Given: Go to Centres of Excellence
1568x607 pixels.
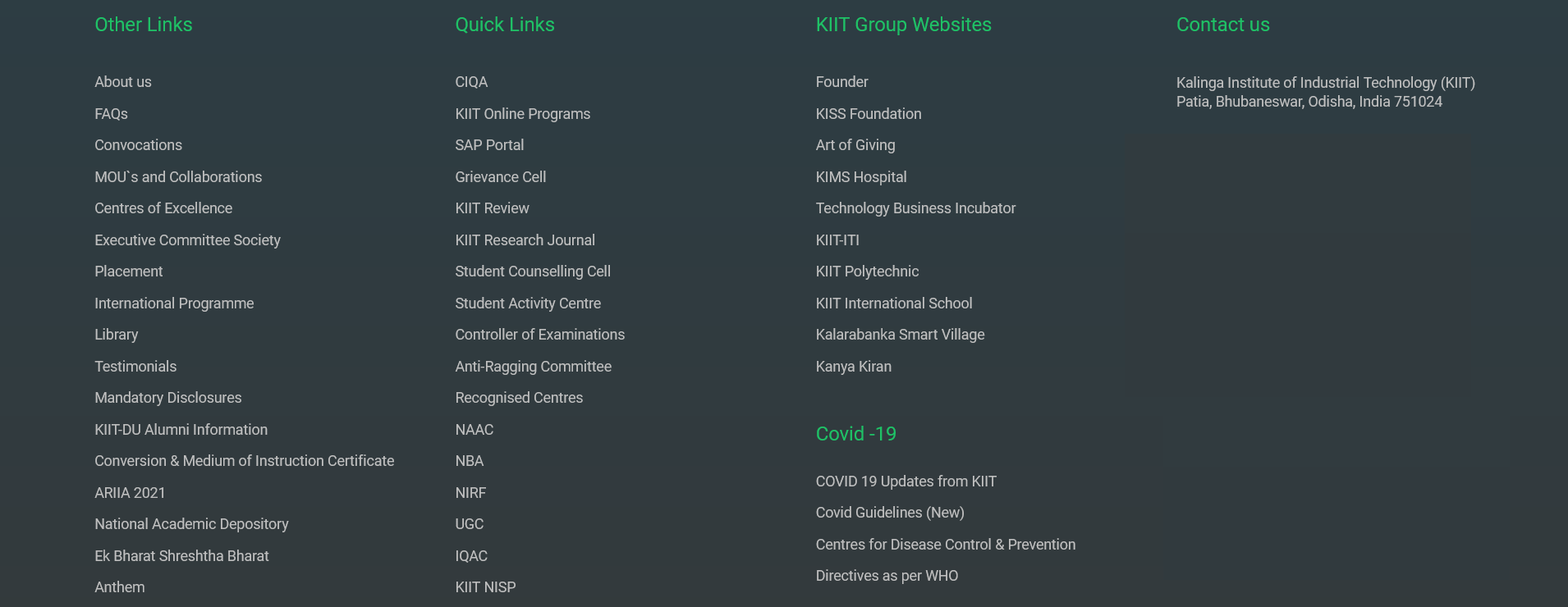Looking at the screenshot, I should [163, 208].
